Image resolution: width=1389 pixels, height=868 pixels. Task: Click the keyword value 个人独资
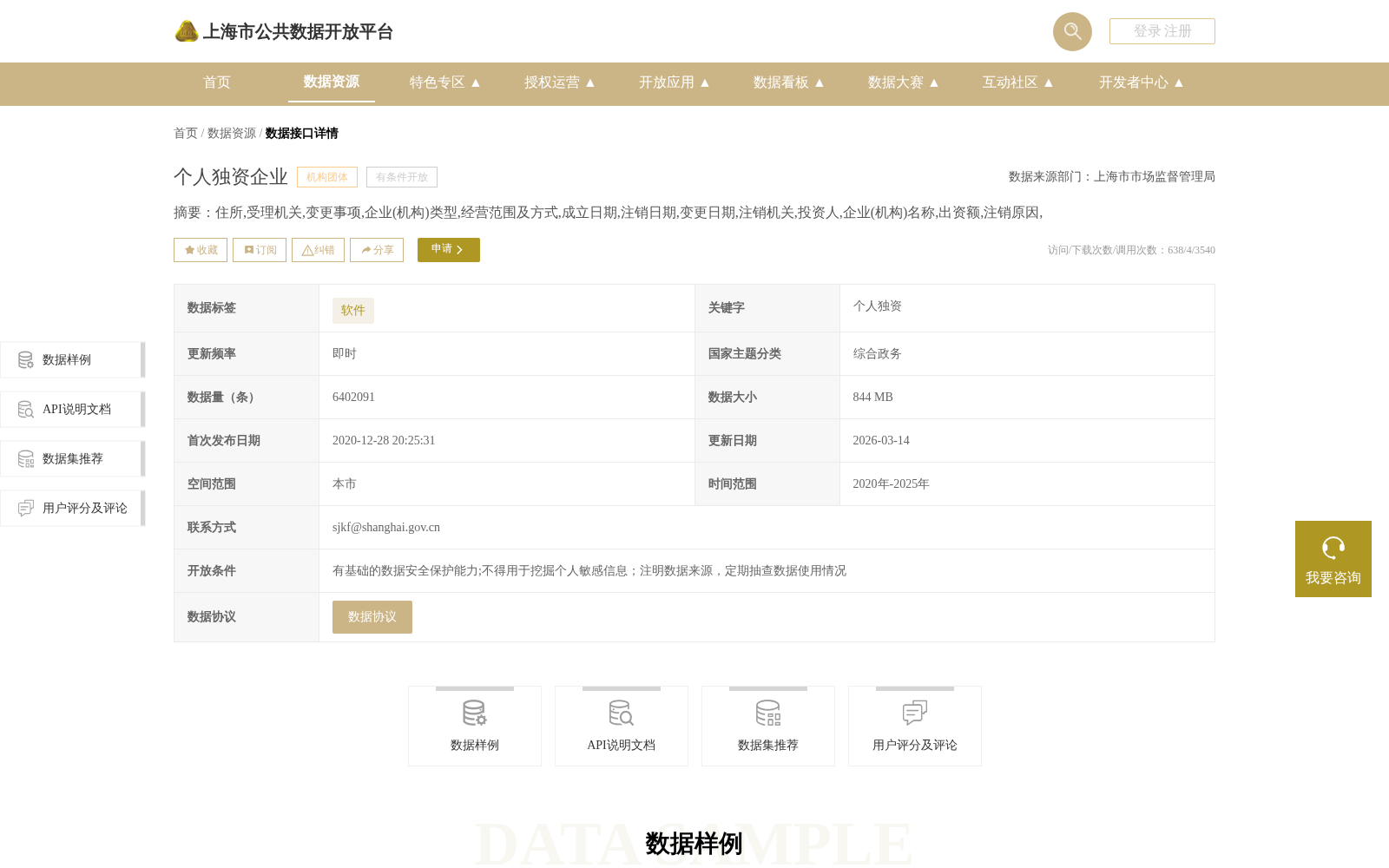pyautogui.click(x=878, y=306)
